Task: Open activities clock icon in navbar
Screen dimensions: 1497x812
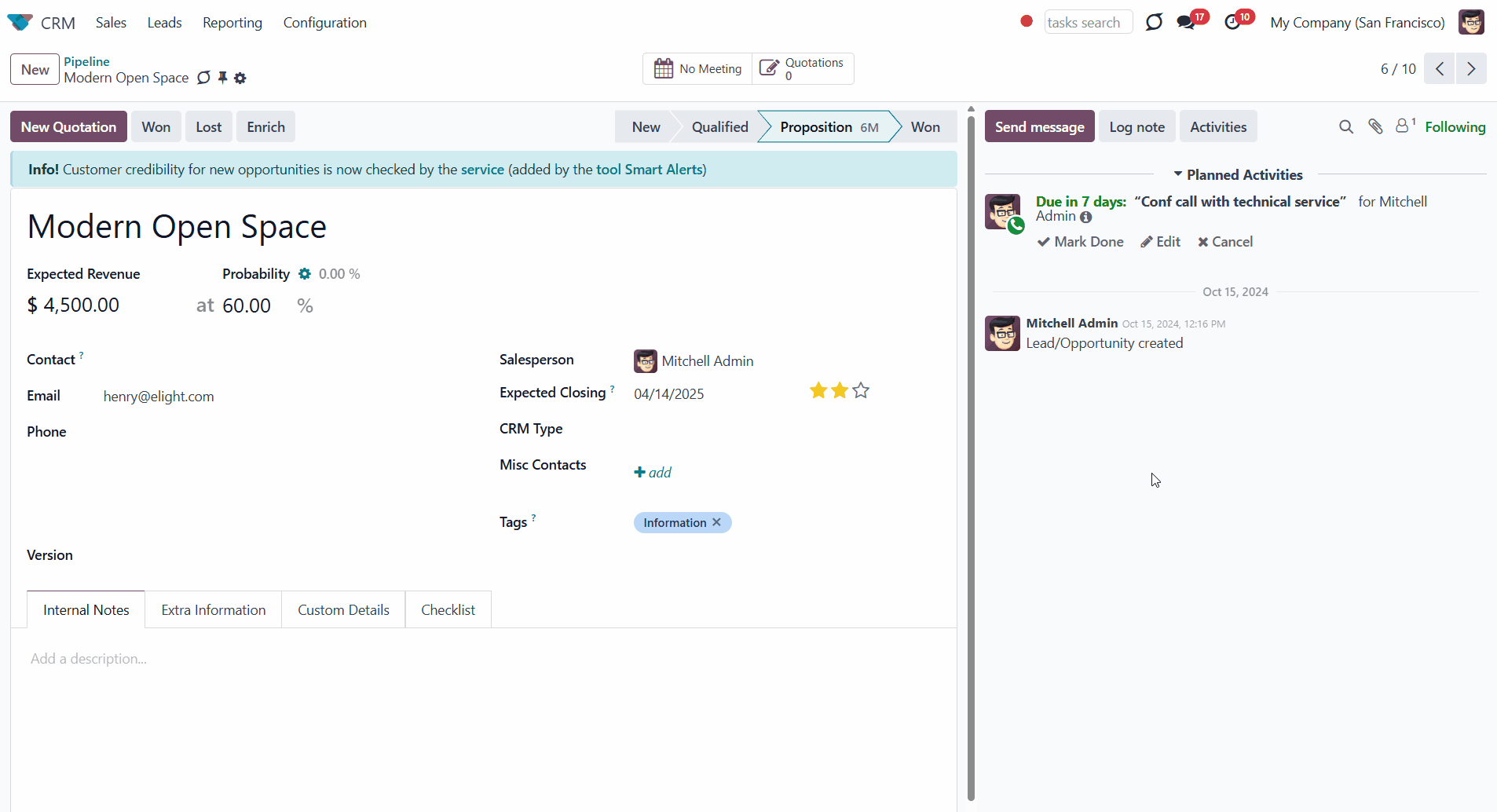Action: [x=1232, y=23]
